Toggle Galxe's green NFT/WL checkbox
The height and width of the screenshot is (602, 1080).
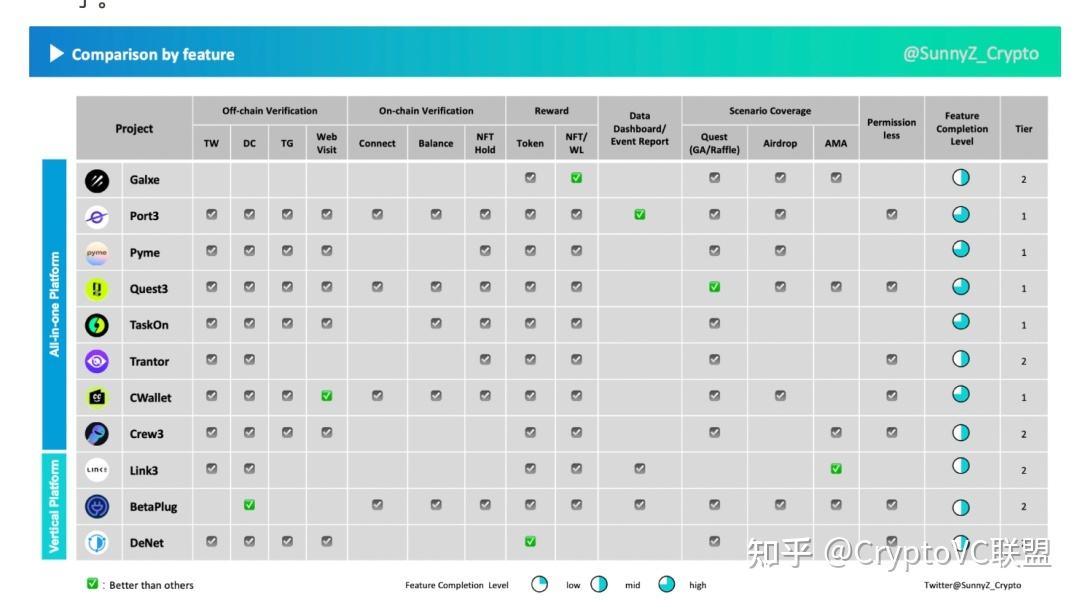click(x=577, y=178)
